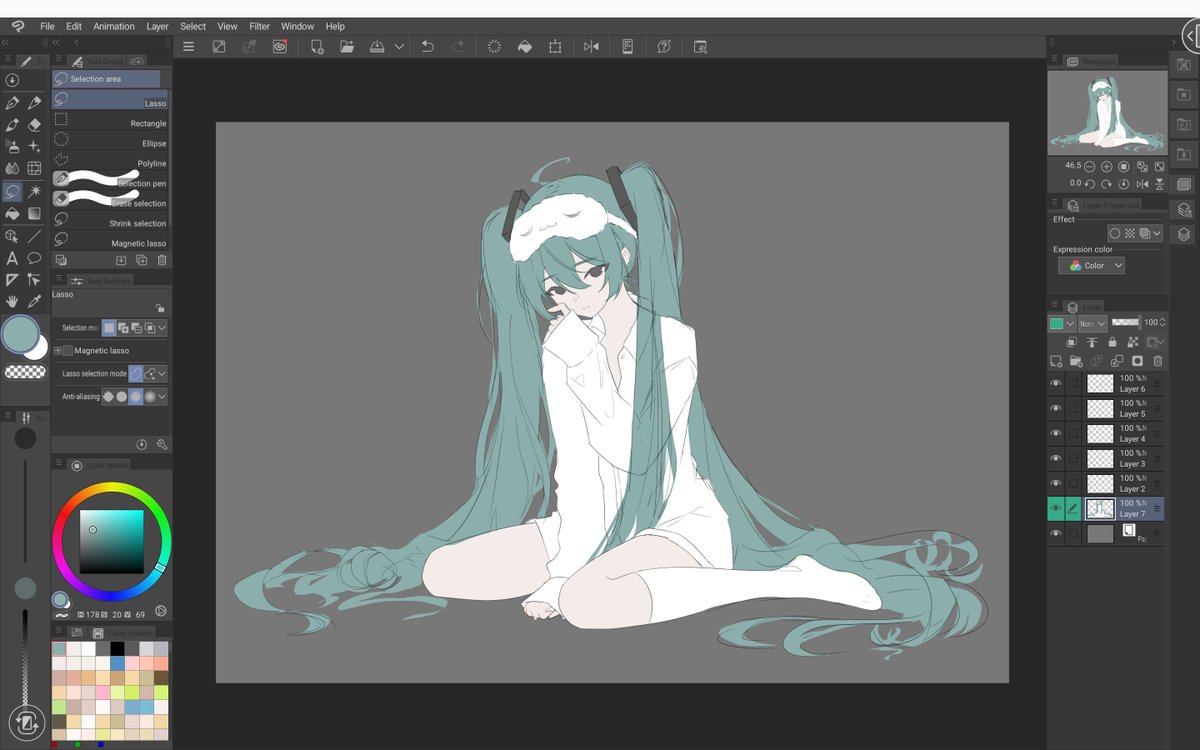
Task: Hide Layer 5 with its eye icon
Action: tap(1055, 408)
